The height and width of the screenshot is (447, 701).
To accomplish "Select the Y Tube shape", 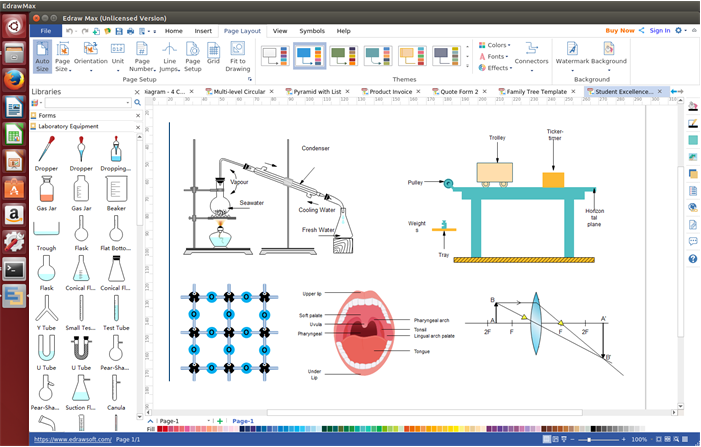I will pyautogui.click(x=46, y=312).
